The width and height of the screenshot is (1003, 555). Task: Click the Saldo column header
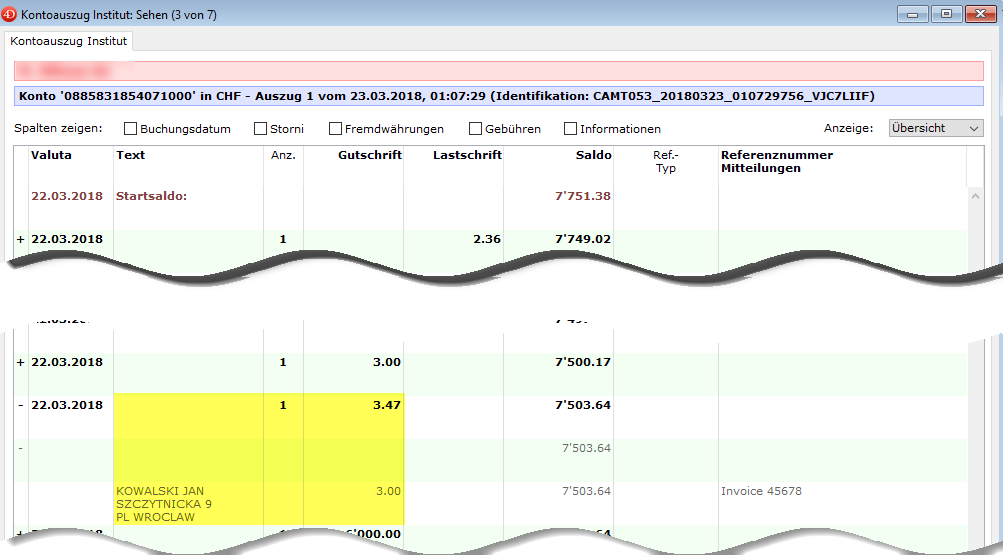[x=593, y=155]
